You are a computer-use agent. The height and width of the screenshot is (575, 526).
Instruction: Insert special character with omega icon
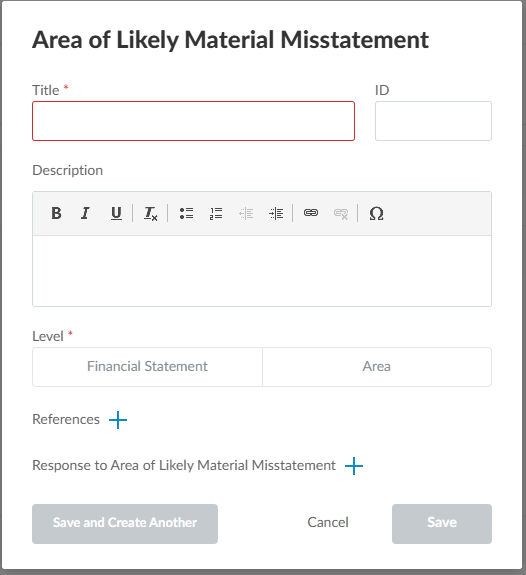(376, 213)
